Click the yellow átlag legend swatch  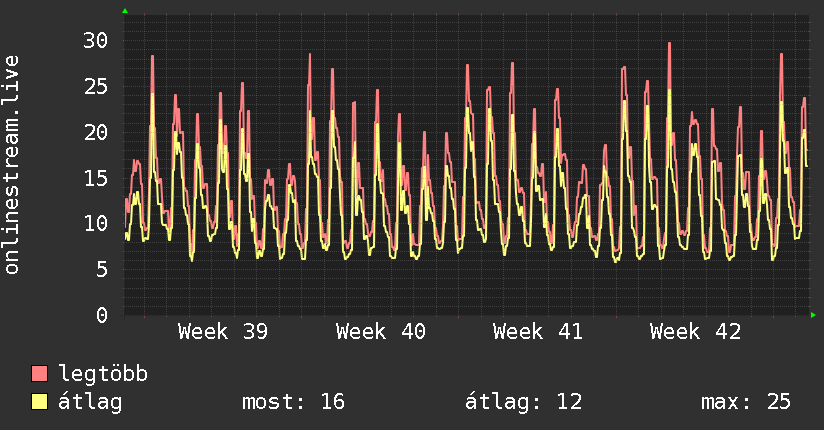39,401
